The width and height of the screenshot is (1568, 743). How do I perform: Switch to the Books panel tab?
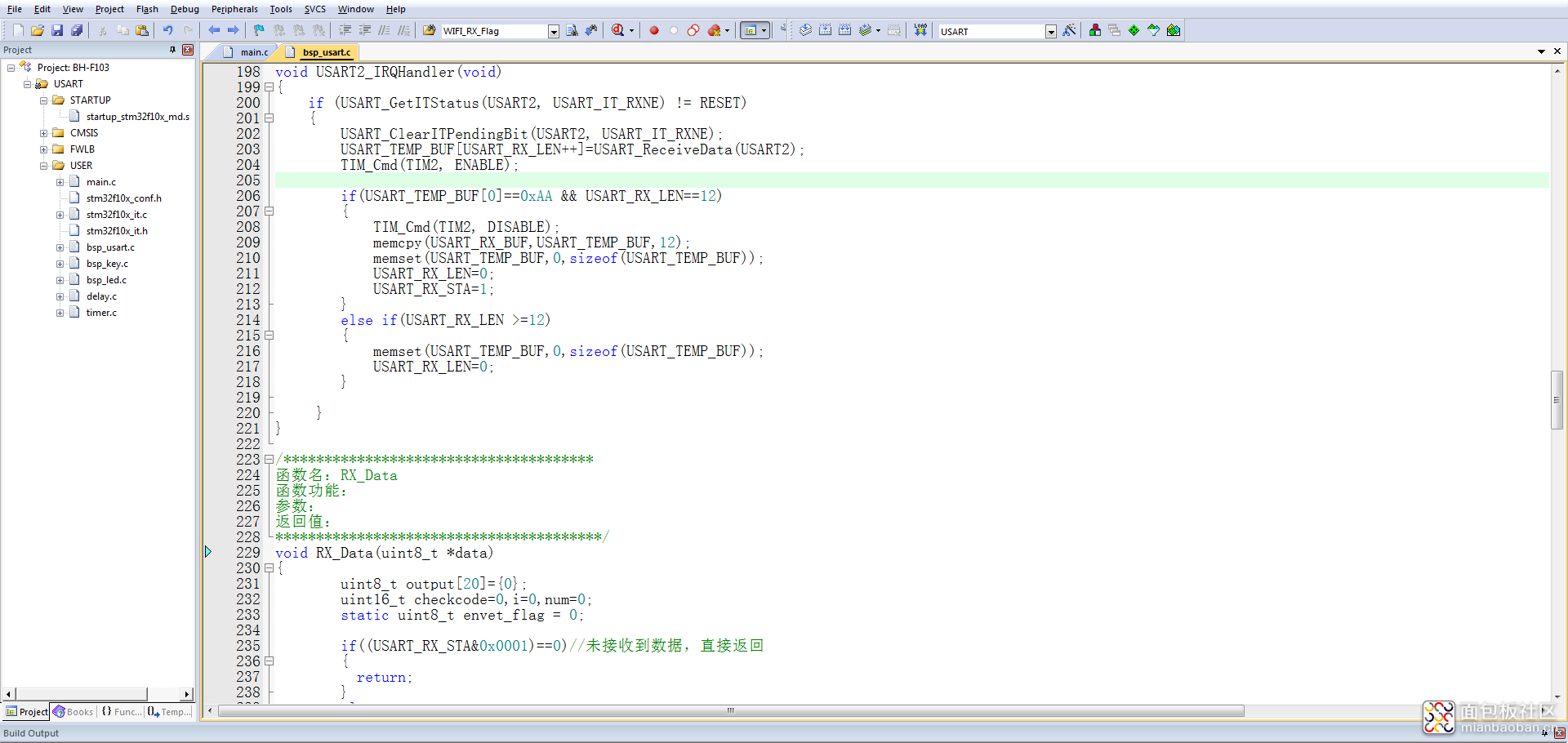[x=73, y=712]
